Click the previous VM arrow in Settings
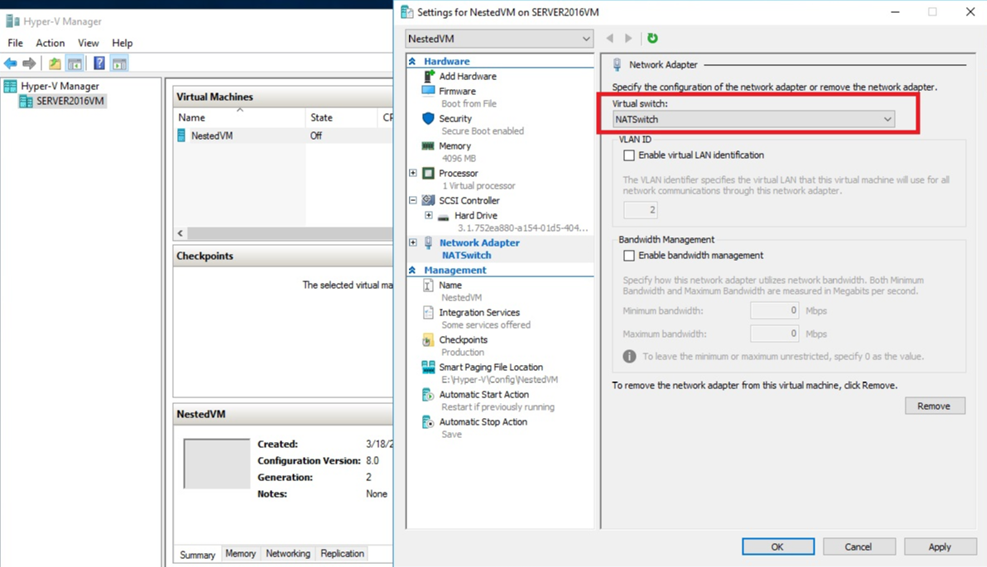Screen dimensions: 987x567 pyautogui.click(x=609, y=38)
